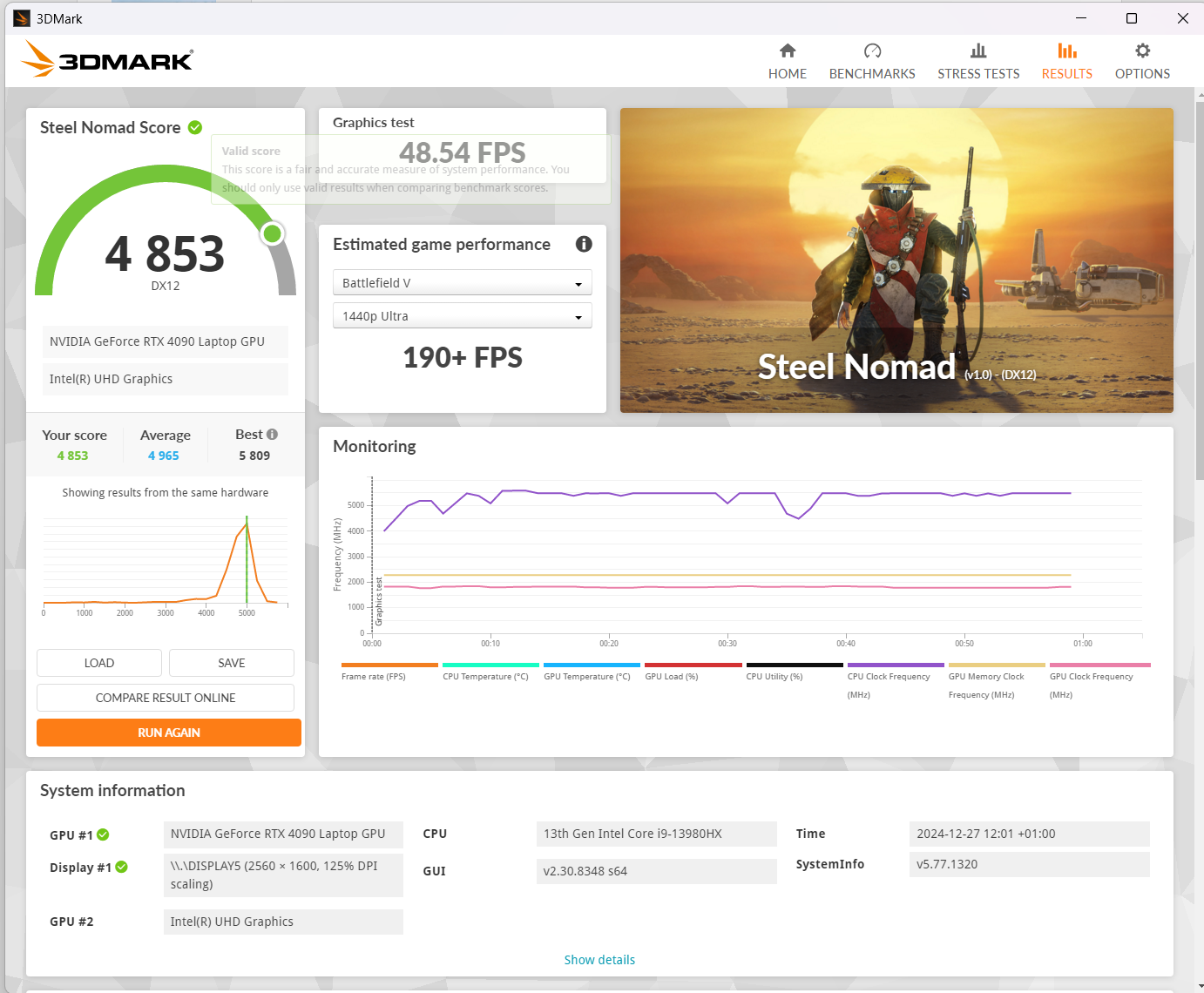
Task: Click the CPU value 13th Gen Intel Core i9-13980HX
Action: [x=657, y=834]
